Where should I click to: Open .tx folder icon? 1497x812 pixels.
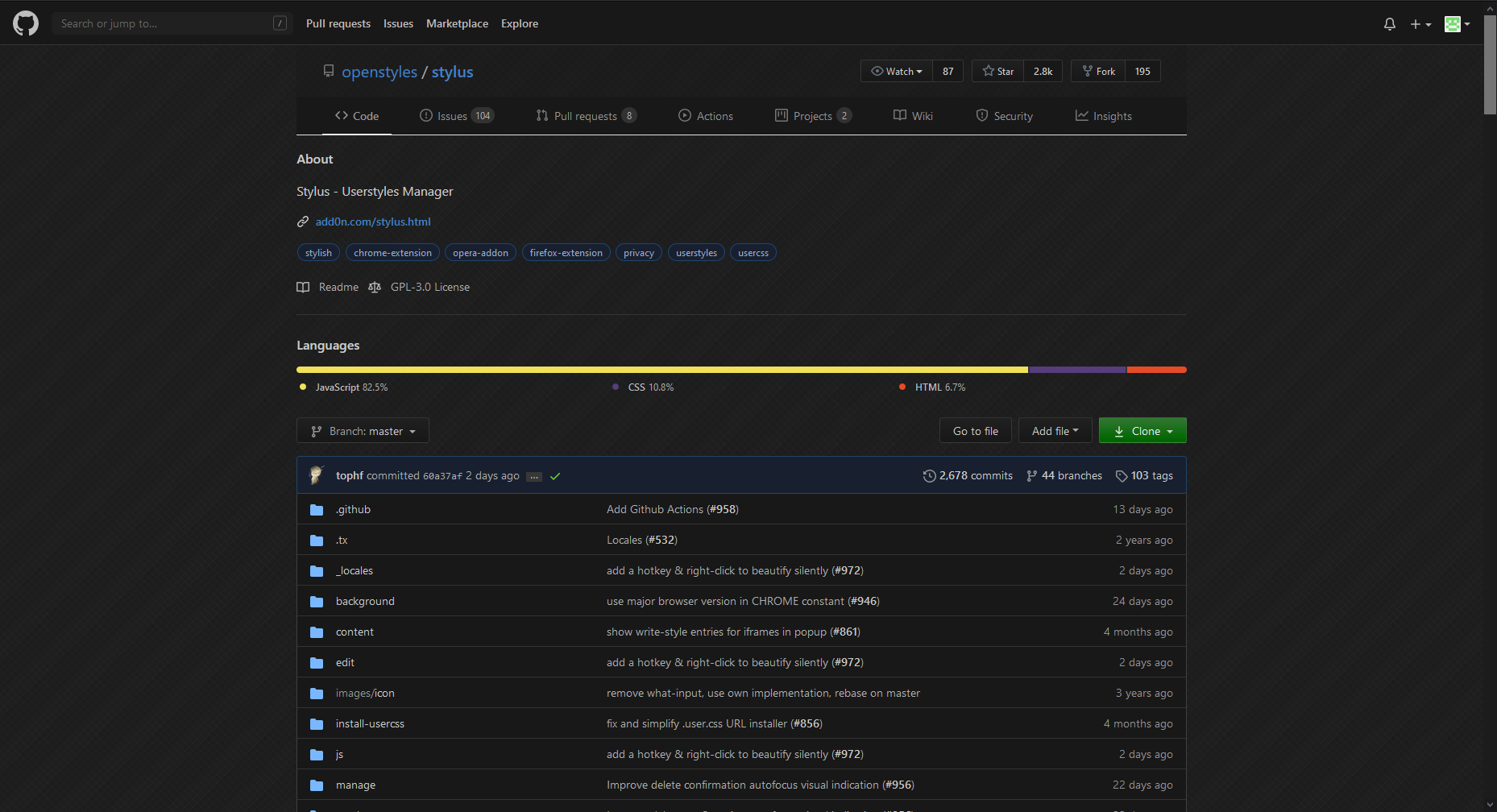coord(317,541)
